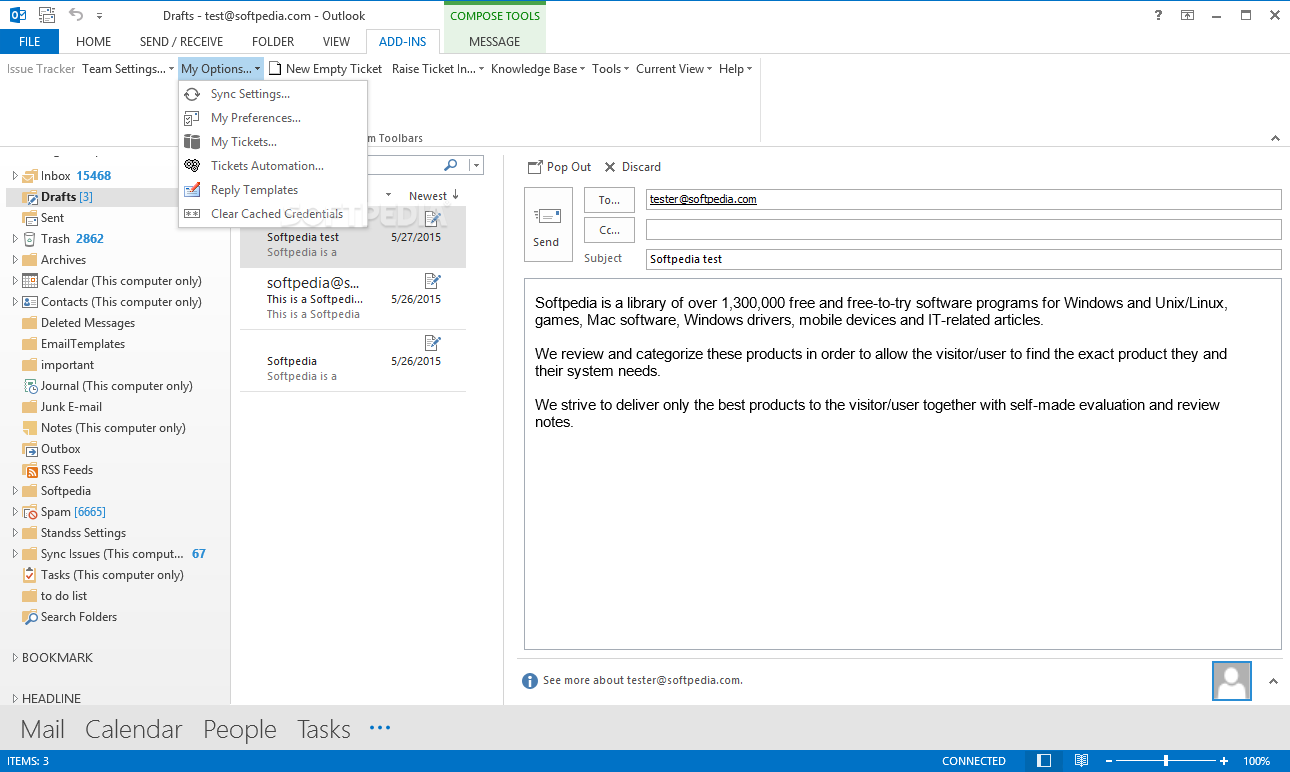Screen dimensions: 1290x772
Task: Click the Search Folders icon
Action: [x=30, y=617]
